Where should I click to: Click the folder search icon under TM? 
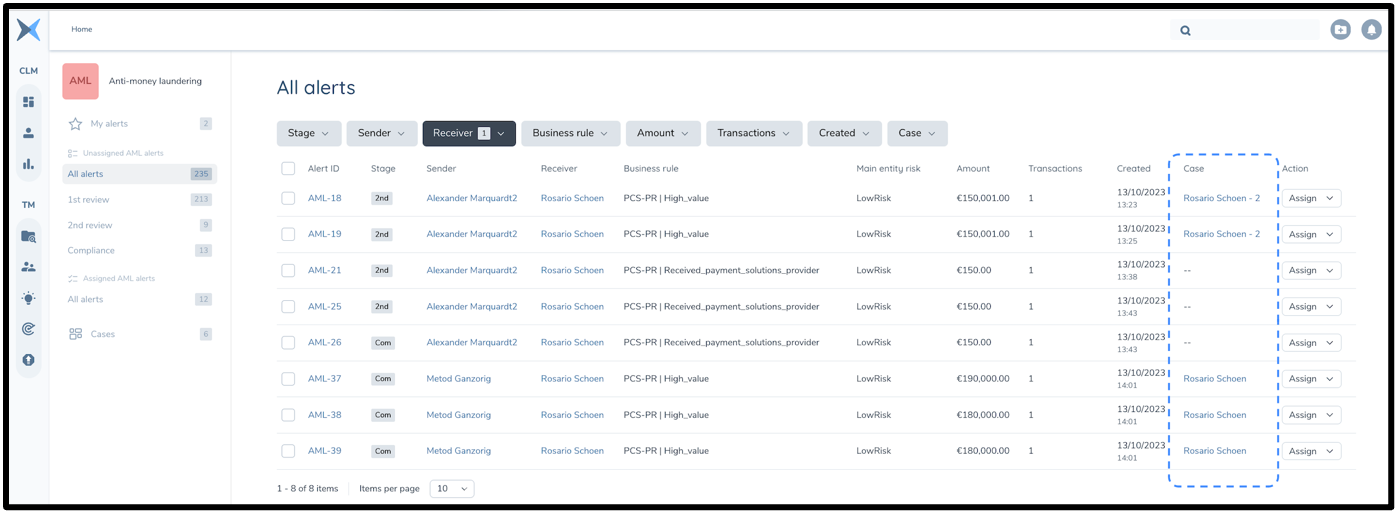pos(28,237)
